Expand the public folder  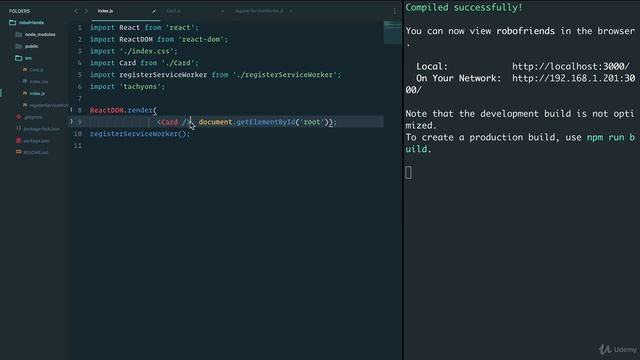click(27, 46)
